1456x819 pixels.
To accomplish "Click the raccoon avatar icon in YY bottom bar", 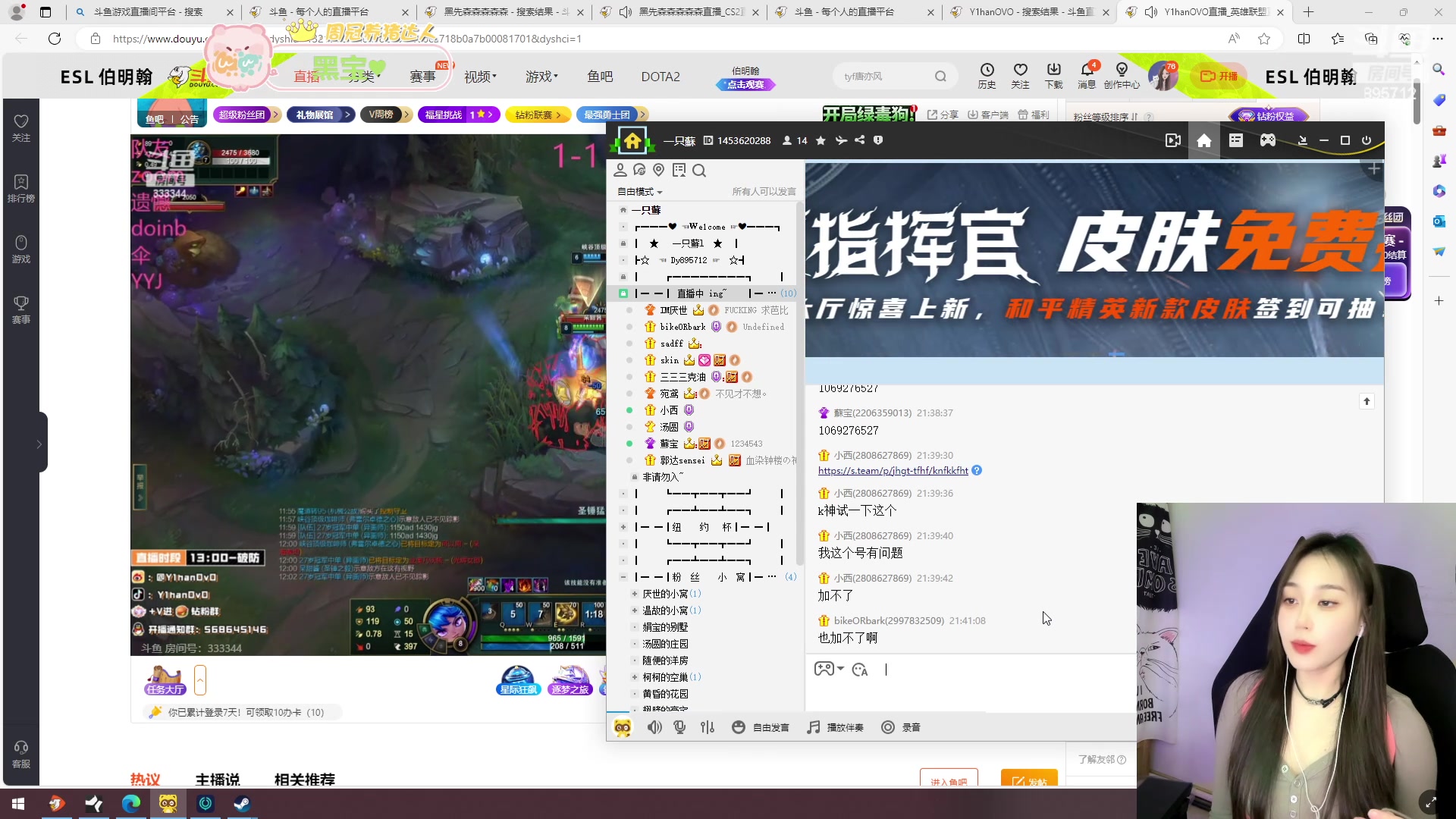I will [x=623, y=728].
